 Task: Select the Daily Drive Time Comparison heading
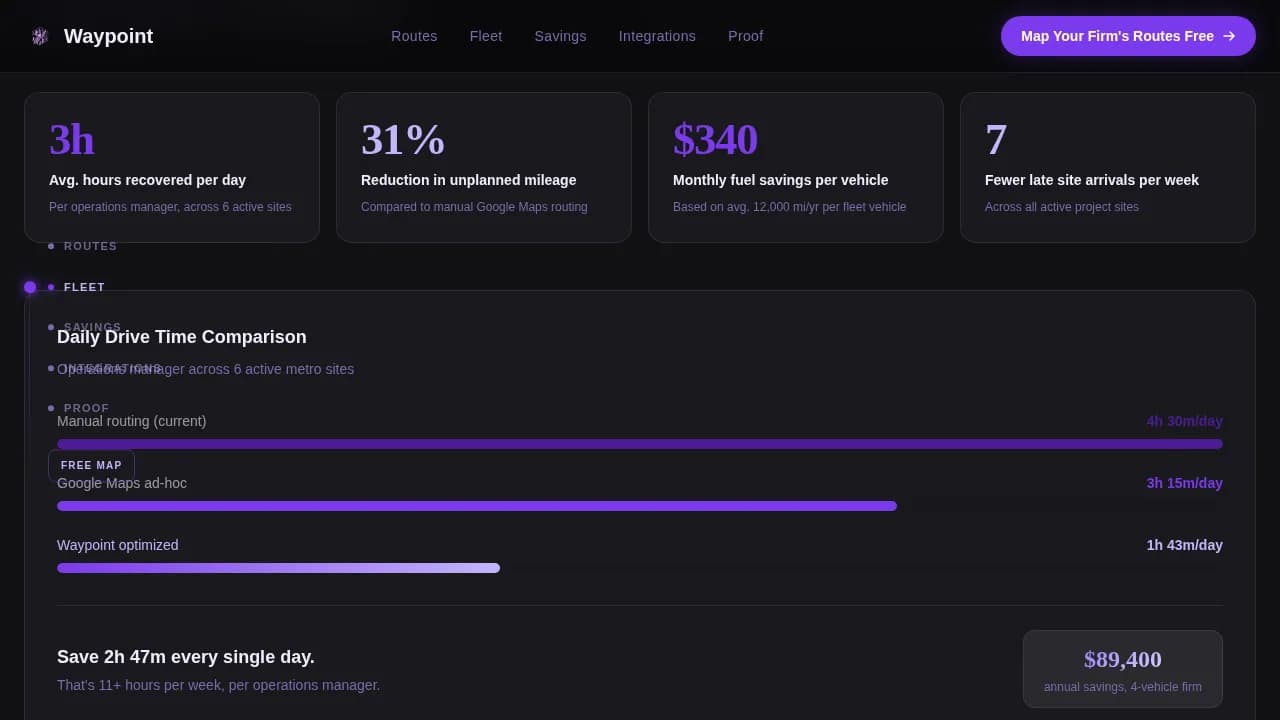click(x=181, y=337)
